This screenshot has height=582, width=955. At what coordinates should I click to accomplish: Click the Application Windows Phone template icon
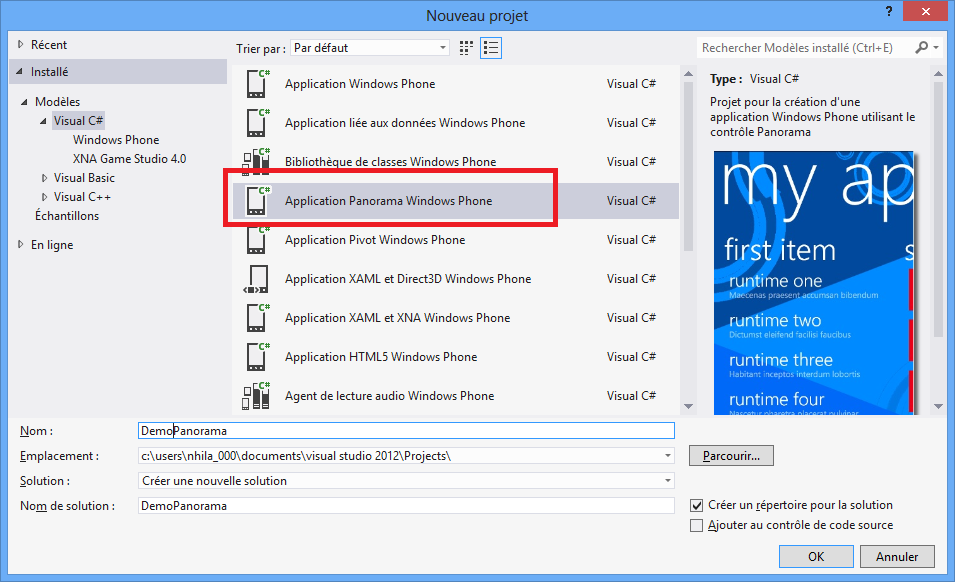pos(256,84)
